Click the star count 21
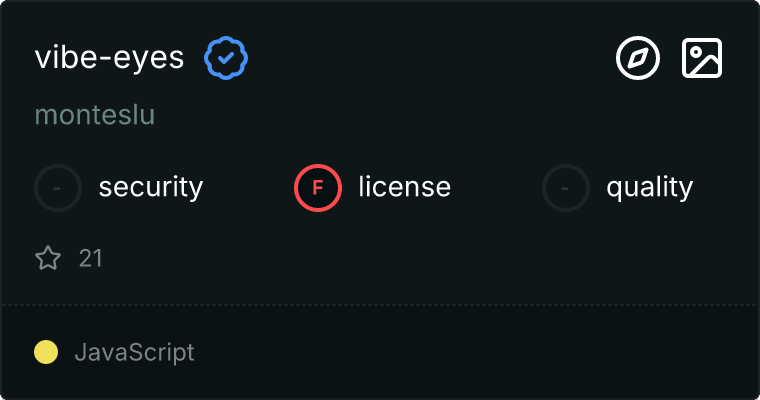The image size is (760, 400). click(x=91, y=259)
